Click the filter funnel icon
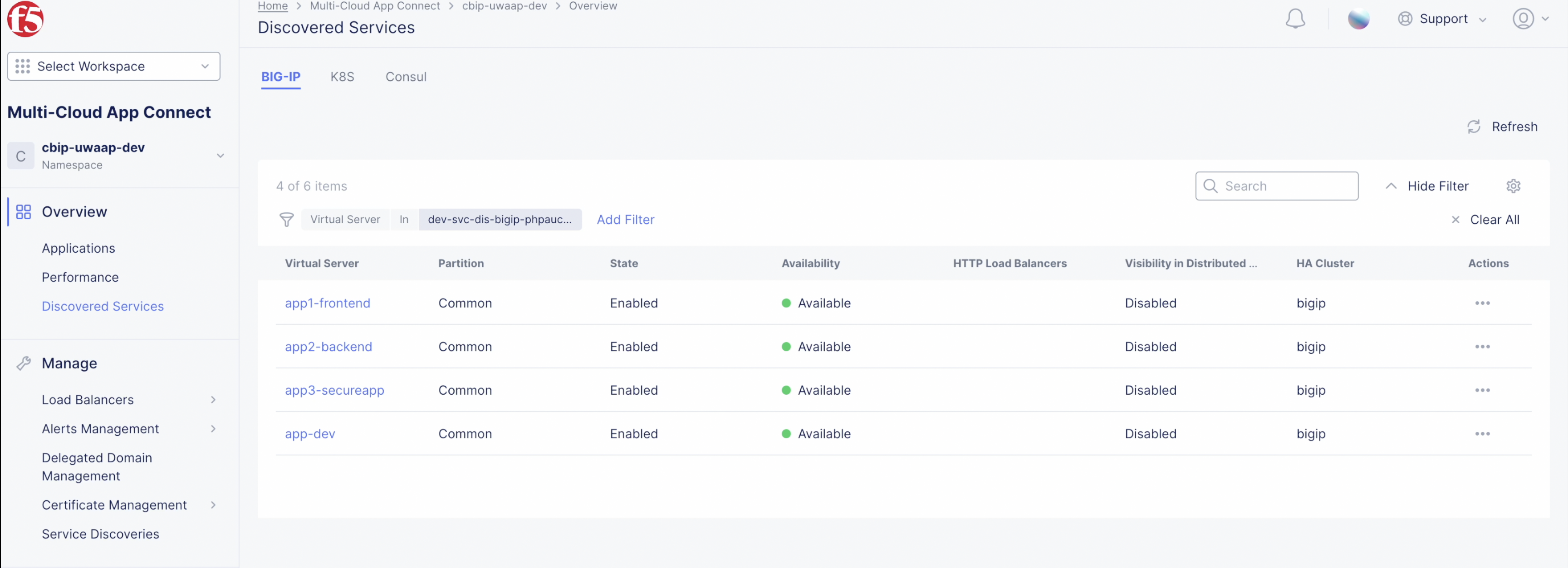The width and height of the screenshot is (1568, 568). pyautogui.click(x=286, y=220)
